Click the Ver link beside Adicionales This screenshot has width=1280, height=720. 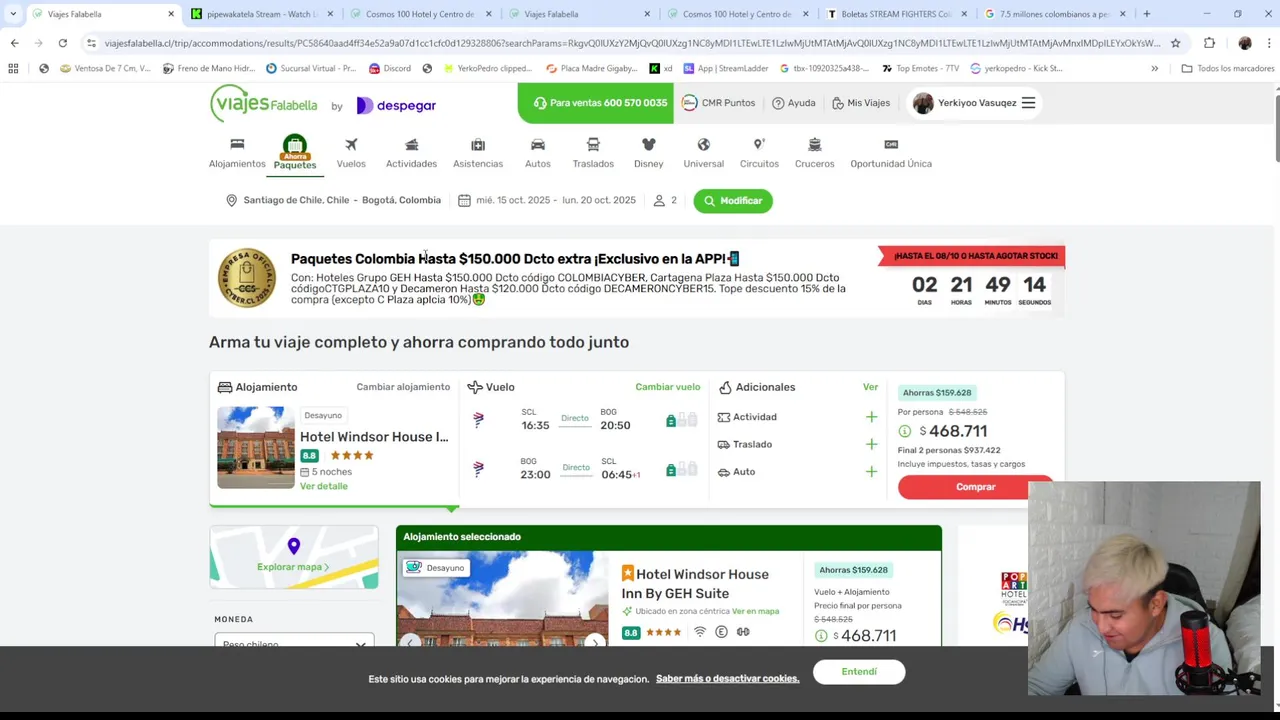click(x=870, y=387)
